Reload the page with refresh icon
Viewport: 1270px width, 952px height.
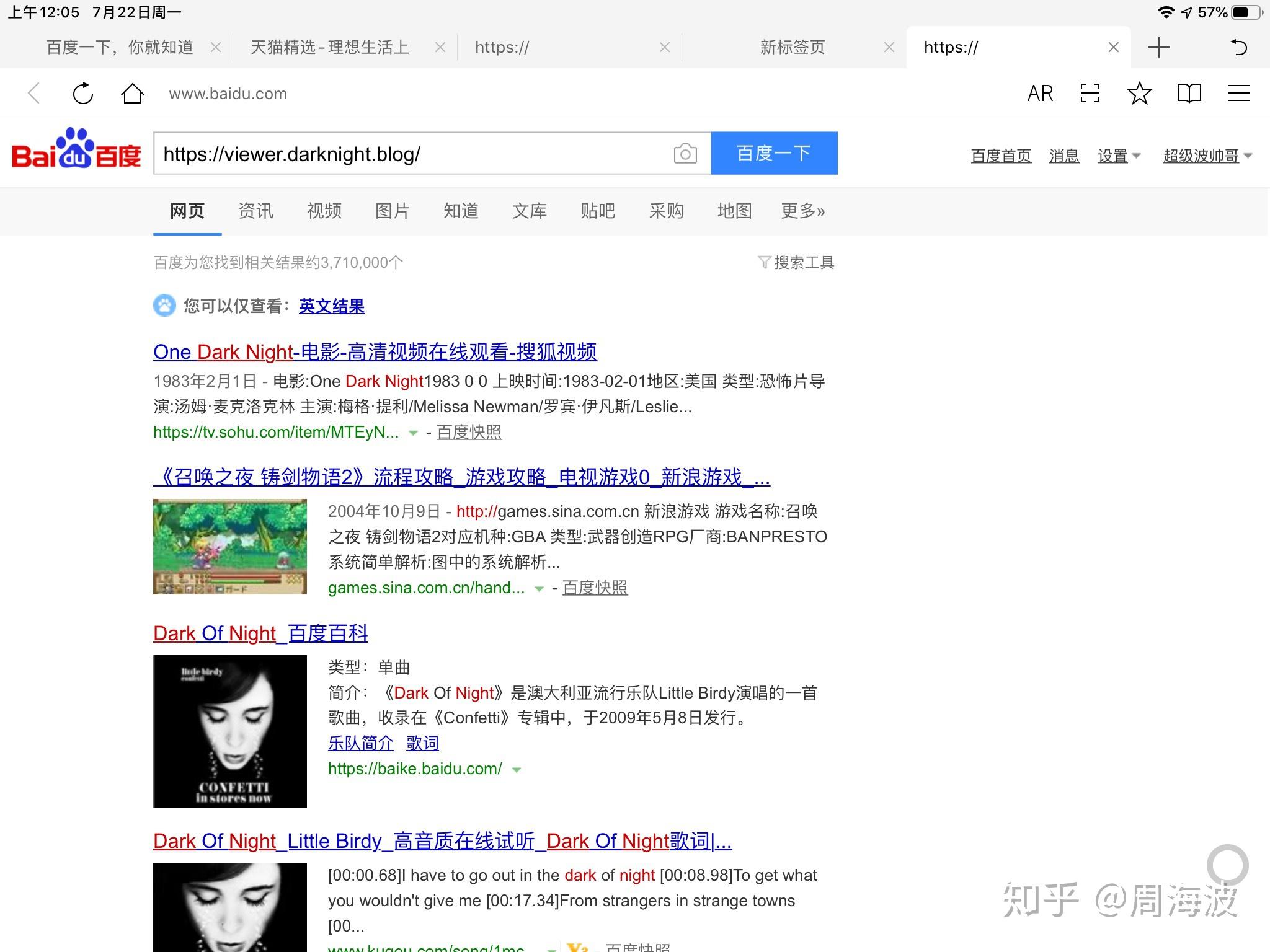pos(82,94)
